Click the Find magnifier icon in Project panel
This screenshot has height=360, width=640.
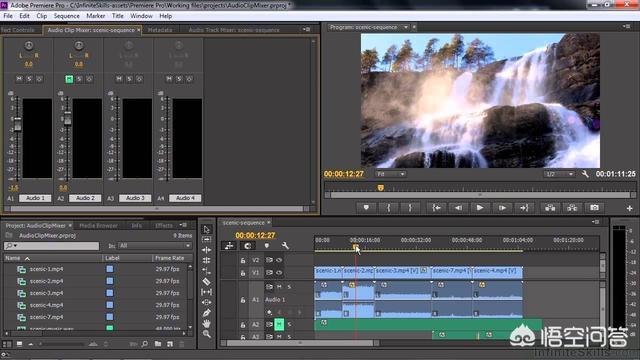144,344
